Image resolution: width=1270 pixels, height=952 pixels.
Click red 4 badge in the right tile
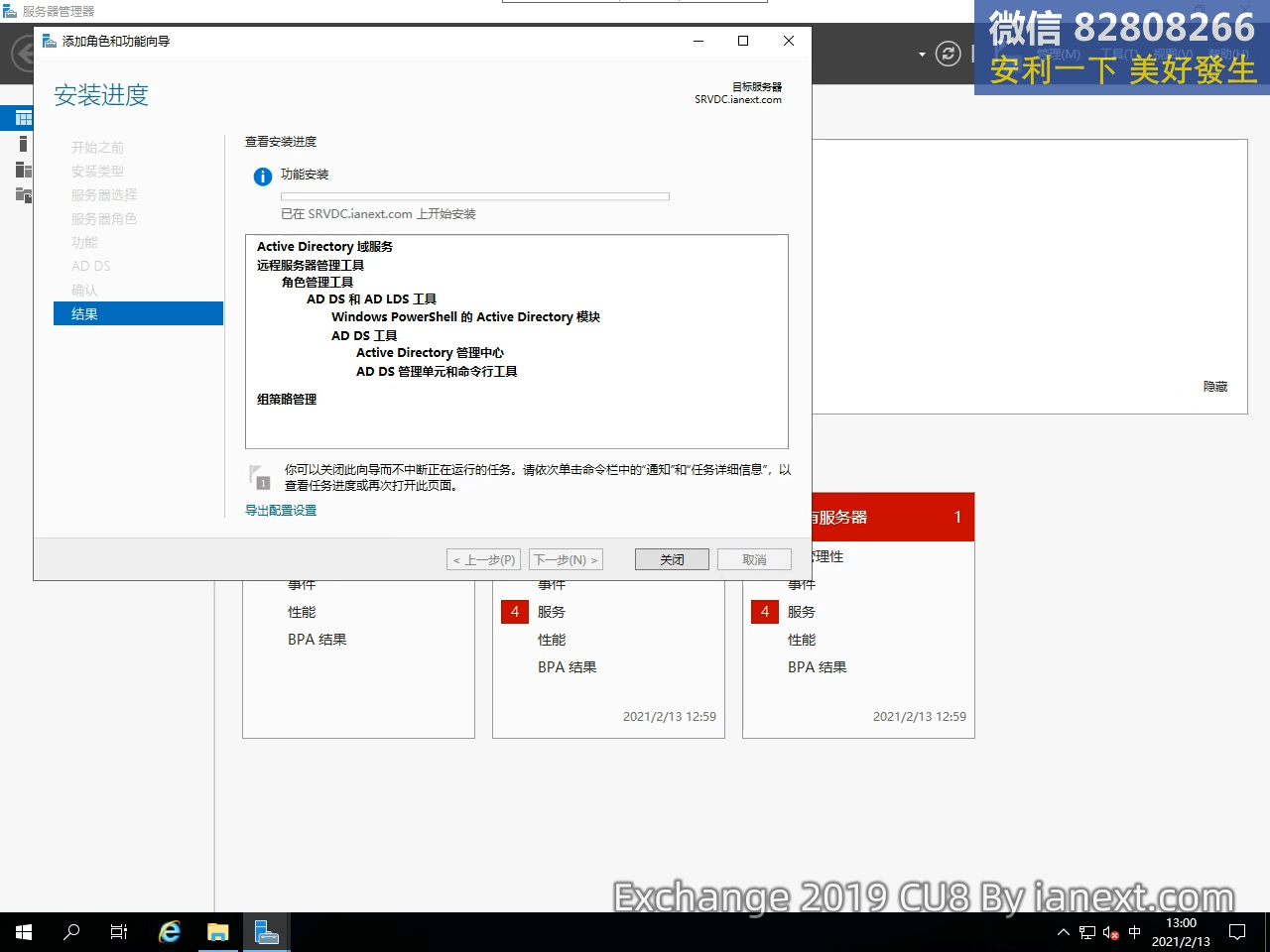764,612
